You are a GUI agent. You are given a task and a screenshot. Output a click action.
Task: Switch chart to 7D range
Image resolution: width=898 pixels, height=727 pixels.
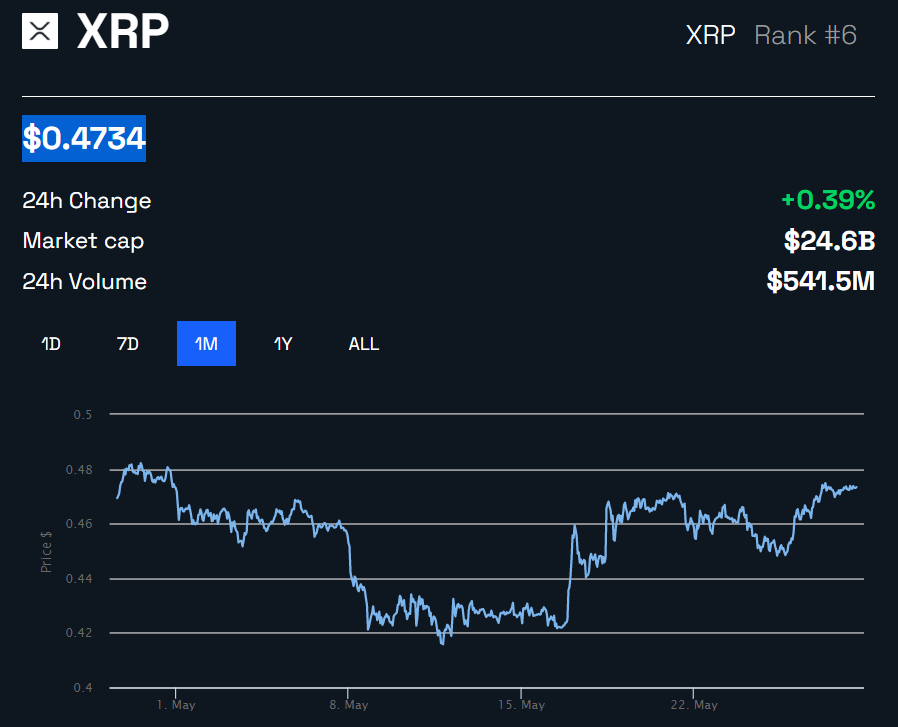128,344
